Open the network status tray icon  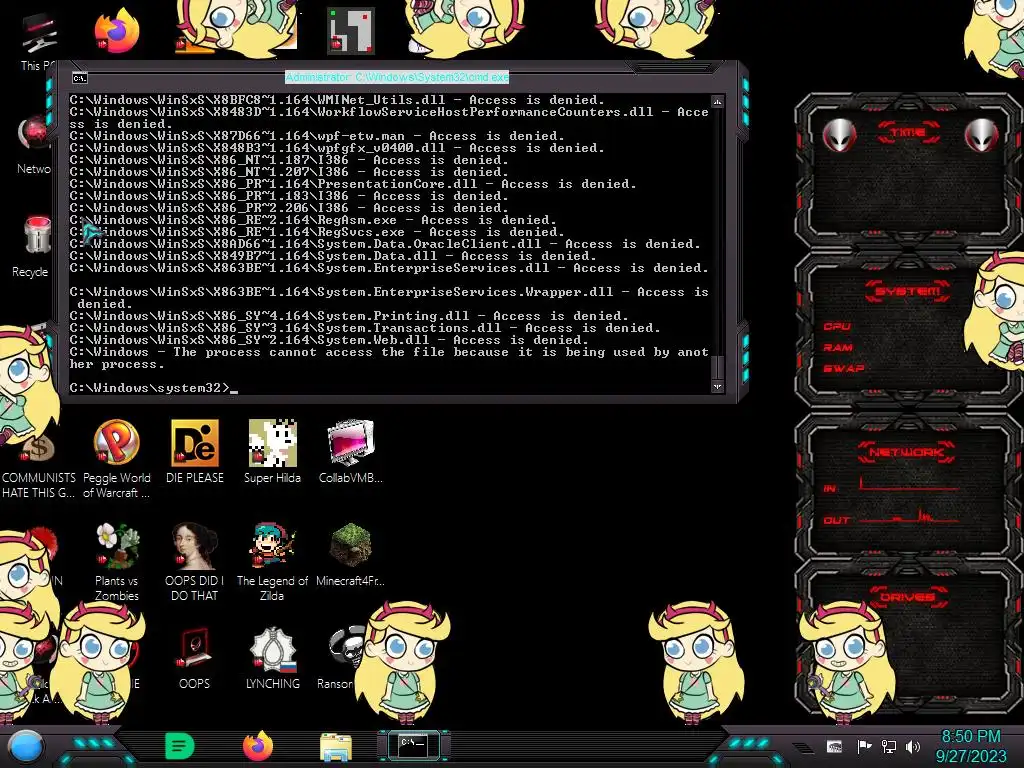coord(888,746)
